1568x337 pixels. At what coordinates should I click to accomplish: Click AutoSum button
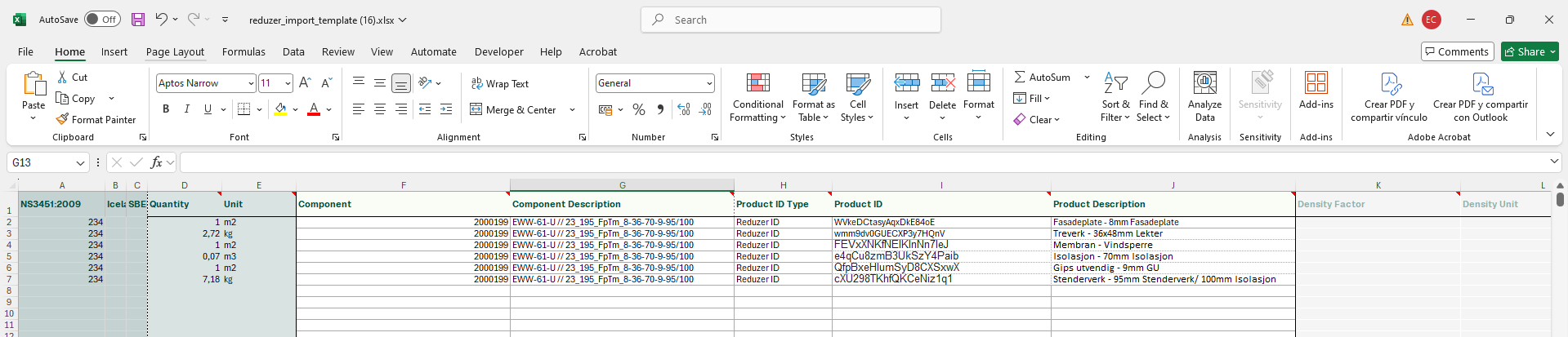(x=1043, y=77)
